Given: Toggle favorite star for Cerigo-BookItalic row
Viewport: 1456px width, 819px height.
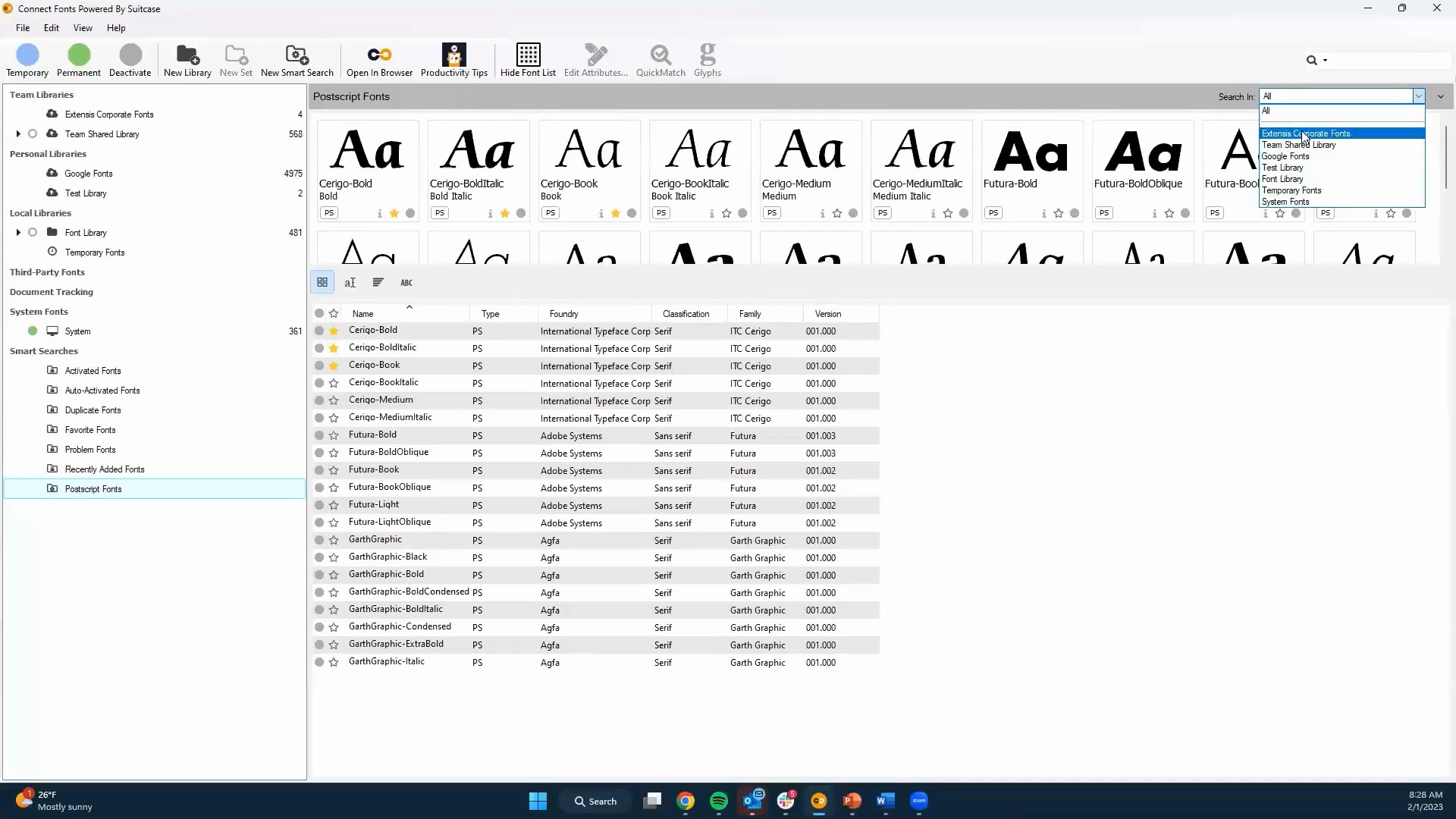Looking at the screenshot, I should pyautogui.click(x=334, y=383).
